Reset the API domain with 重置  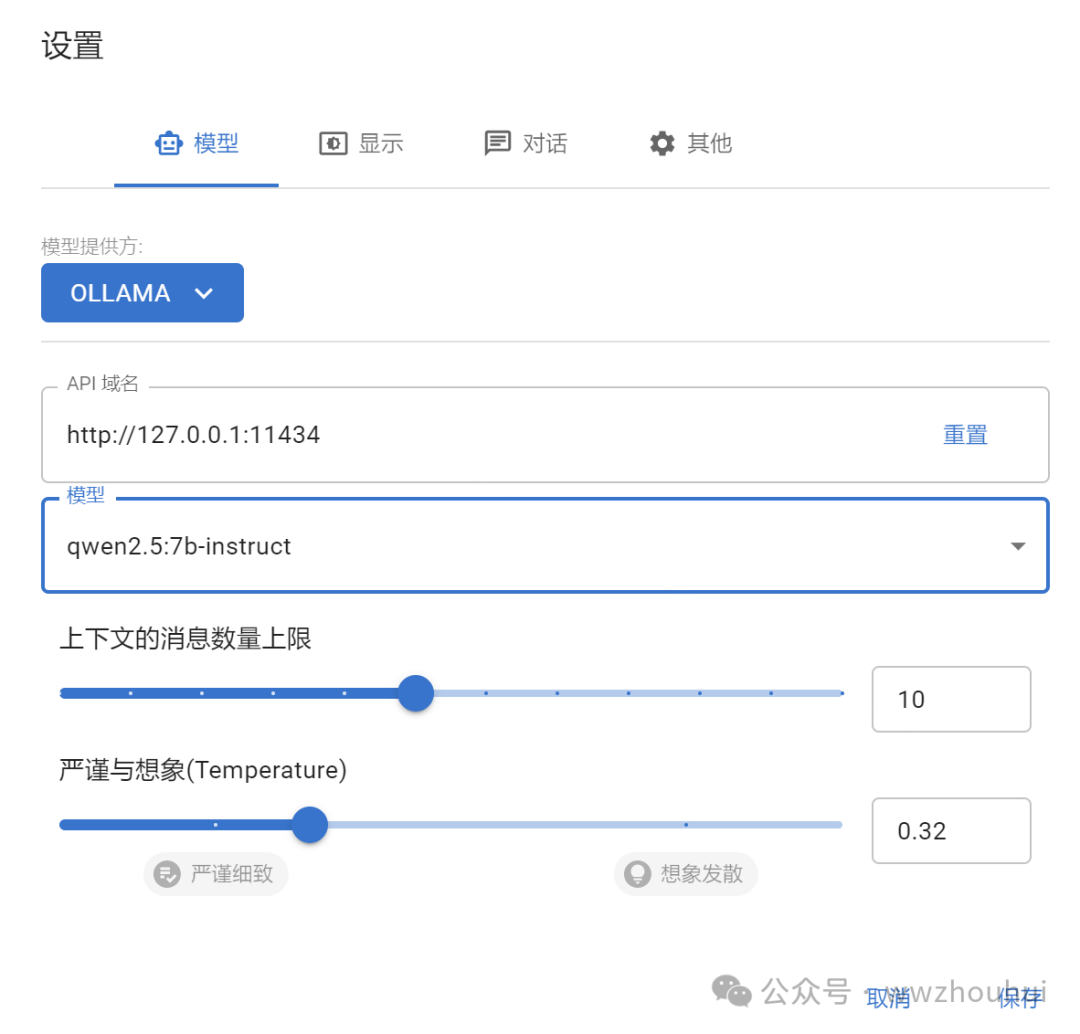pyautogui.click(x=965, y=435)
